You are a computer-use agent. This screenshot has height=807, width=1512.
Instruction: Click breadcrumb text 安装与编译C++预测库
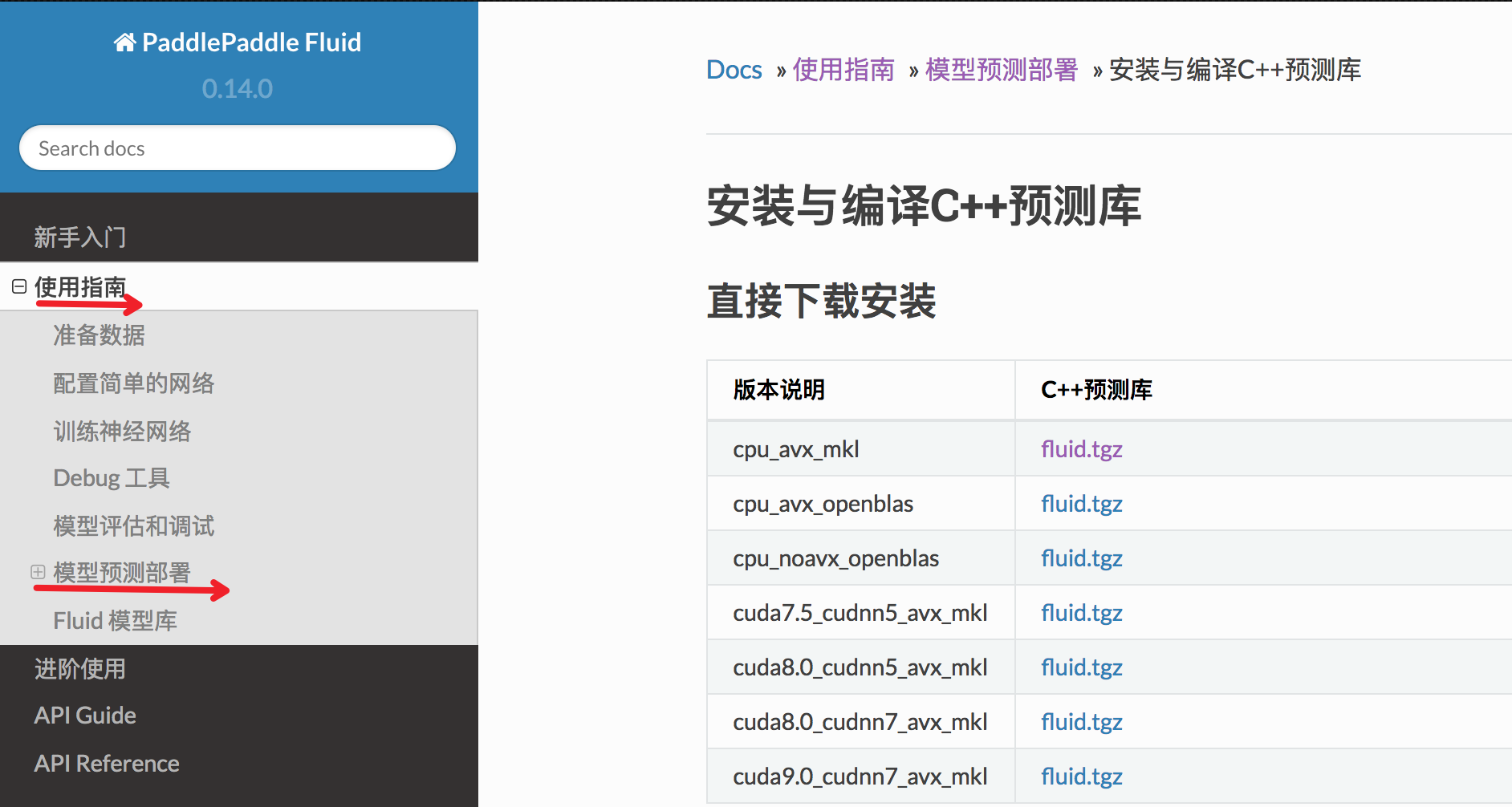click(x=1235, y=70)
